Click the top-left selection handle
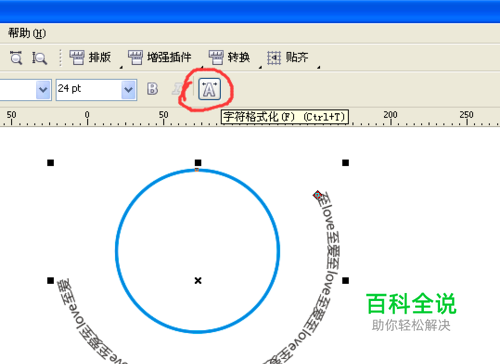 pos(50,163)
